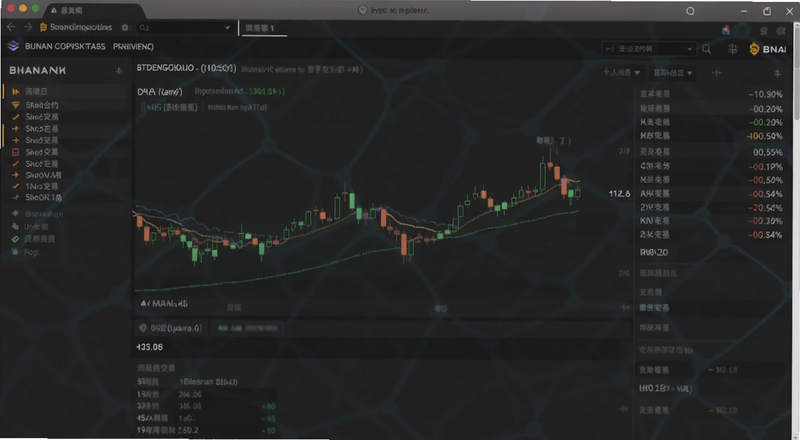
Task: Click the BHANANK sidebar heading
Action: coord(37,70)
